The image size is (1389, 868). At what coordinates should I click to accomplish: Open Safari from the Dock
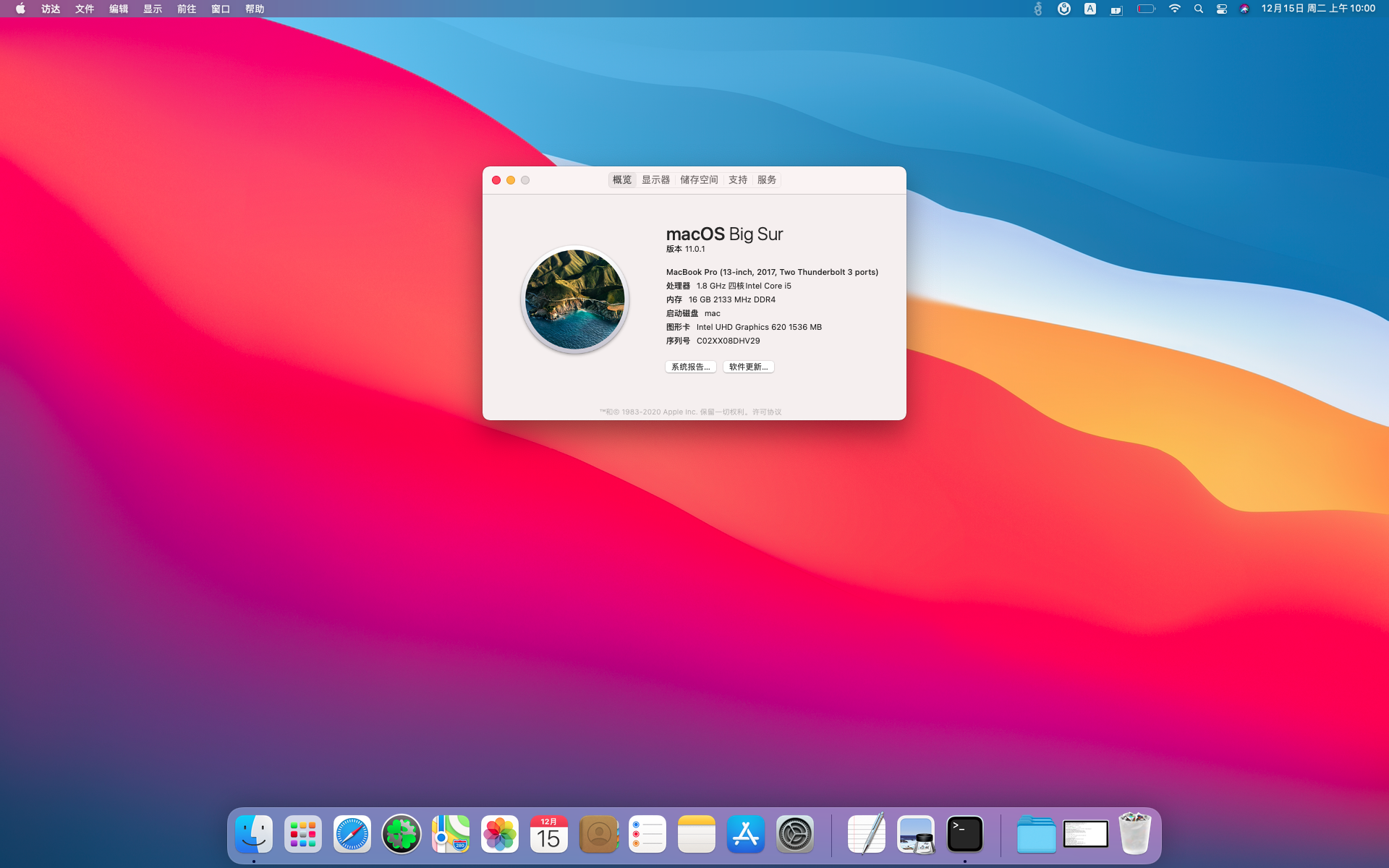pyautogui.click(x=352, y=835)
